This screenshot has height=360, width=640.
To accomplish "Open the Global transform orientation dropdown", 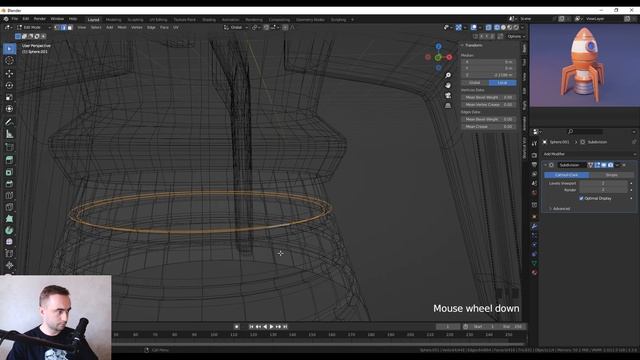I will (236, 27).
